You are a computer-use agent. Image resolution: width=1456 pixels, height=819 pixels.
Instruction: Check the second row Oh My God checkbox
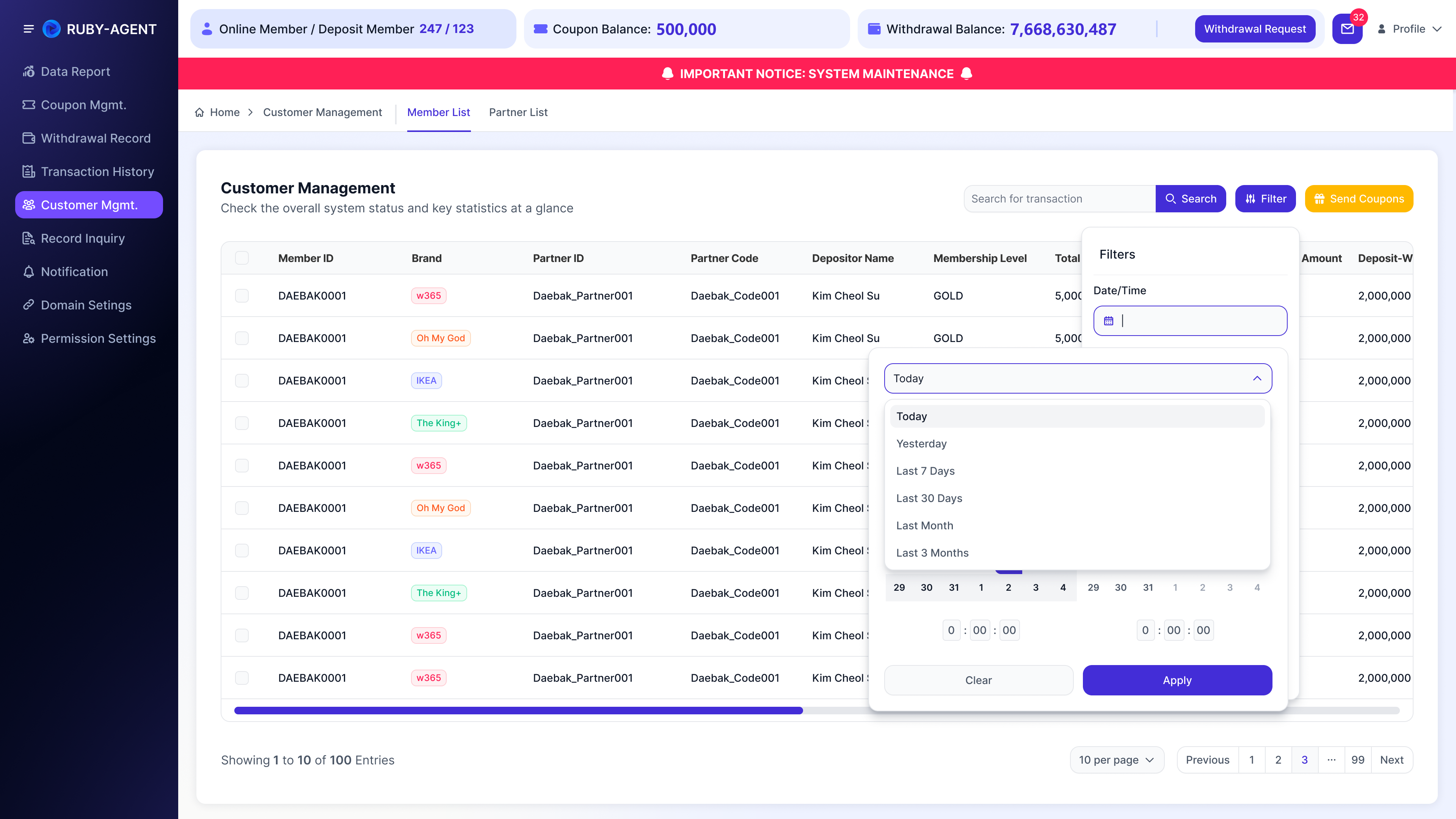point(242,338)
